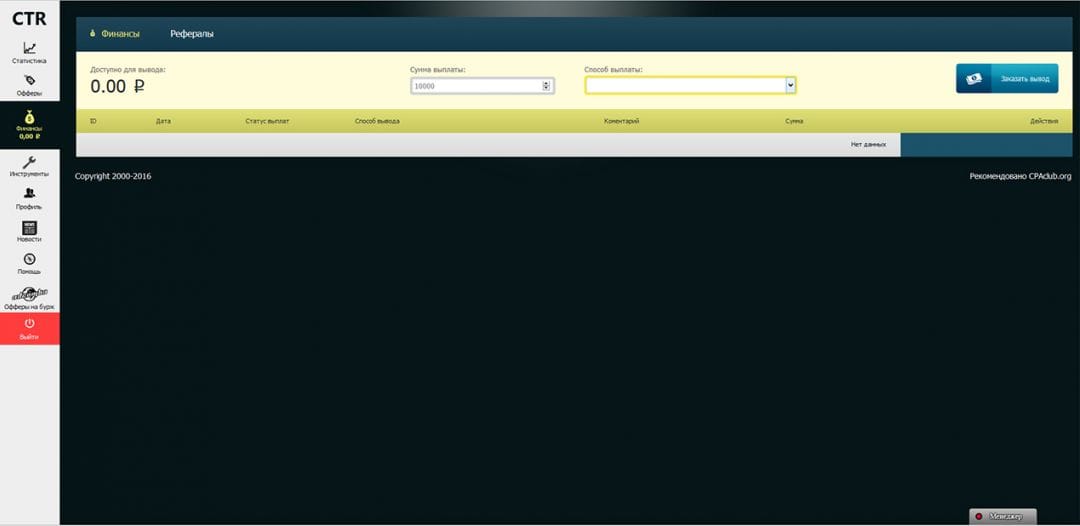This screenshot has height=526, width=1080.
Task: Open Инструменты wrench icon
Action: (29, 162)
